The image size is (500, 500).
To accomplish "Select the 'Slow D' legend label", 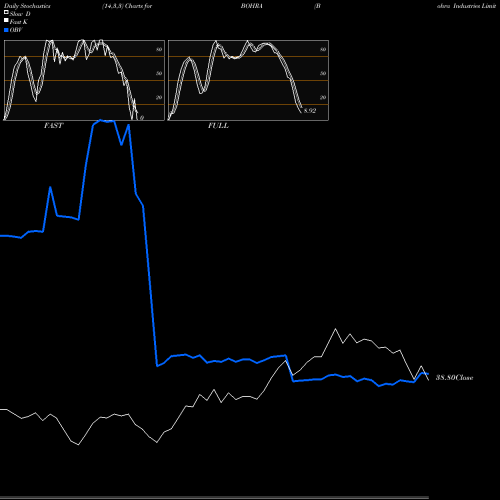I will pyautogui.click(x=20, y=14).
